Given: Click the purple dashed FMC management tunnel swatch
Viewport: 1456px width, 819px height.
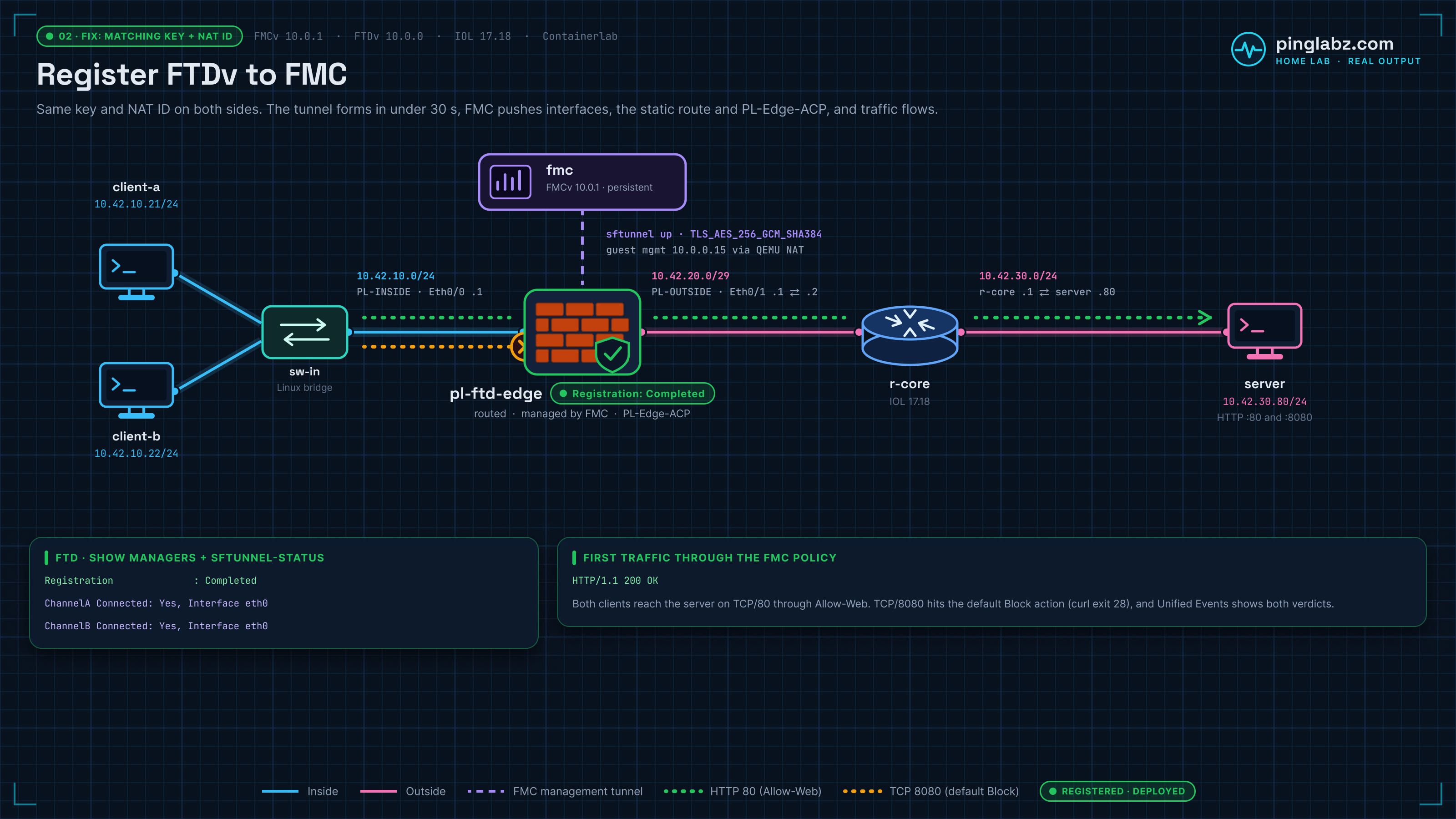Looking at the screenshot, I should [x=486, y=791].
